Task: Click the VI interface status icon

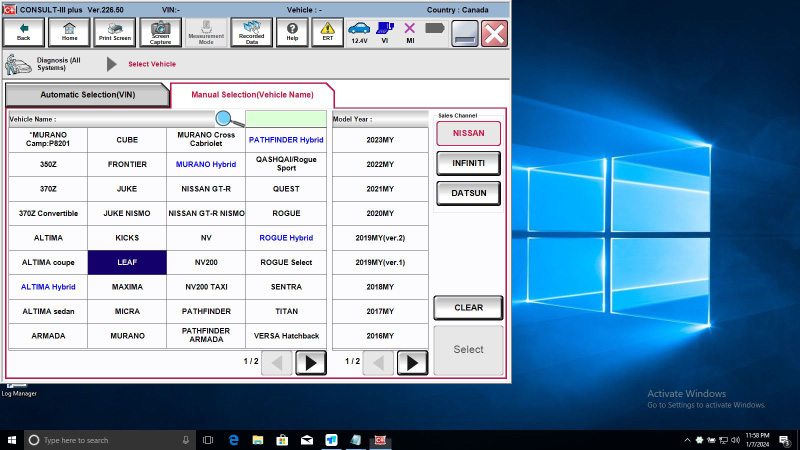Action: pyautogui.click(x=385, y=33)
